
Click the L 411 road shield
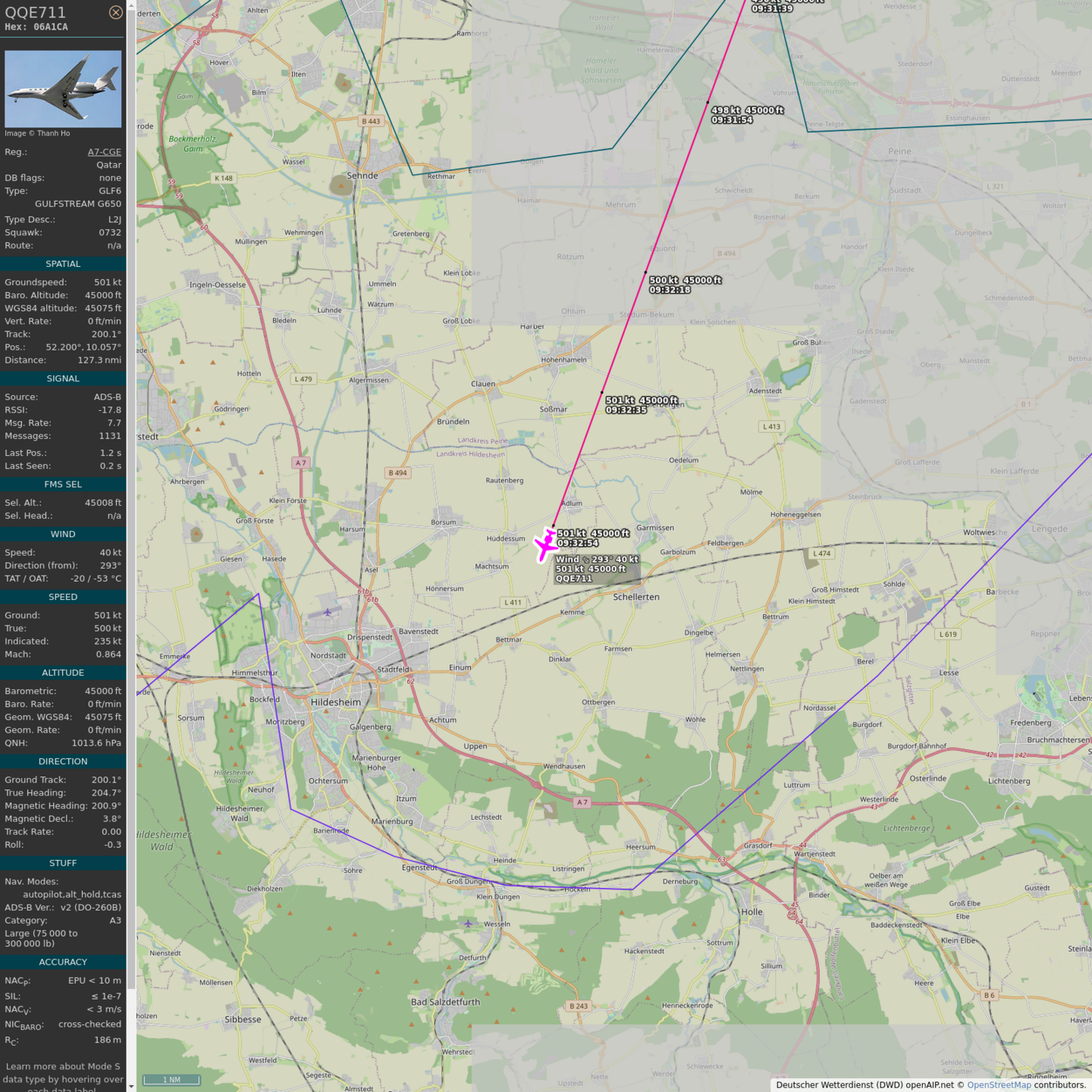pos(513,602)
